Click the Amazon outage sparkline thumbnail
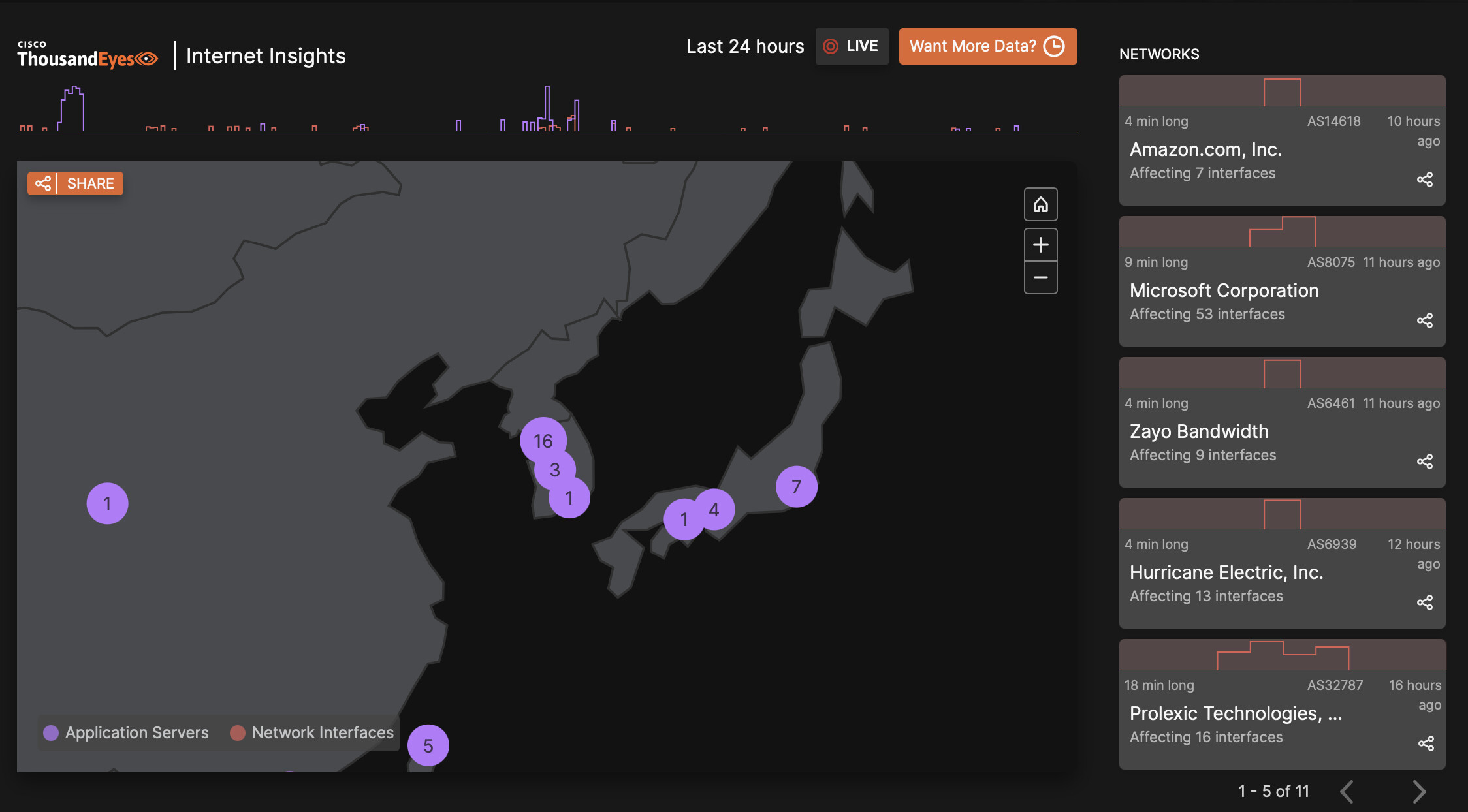 1282,91
